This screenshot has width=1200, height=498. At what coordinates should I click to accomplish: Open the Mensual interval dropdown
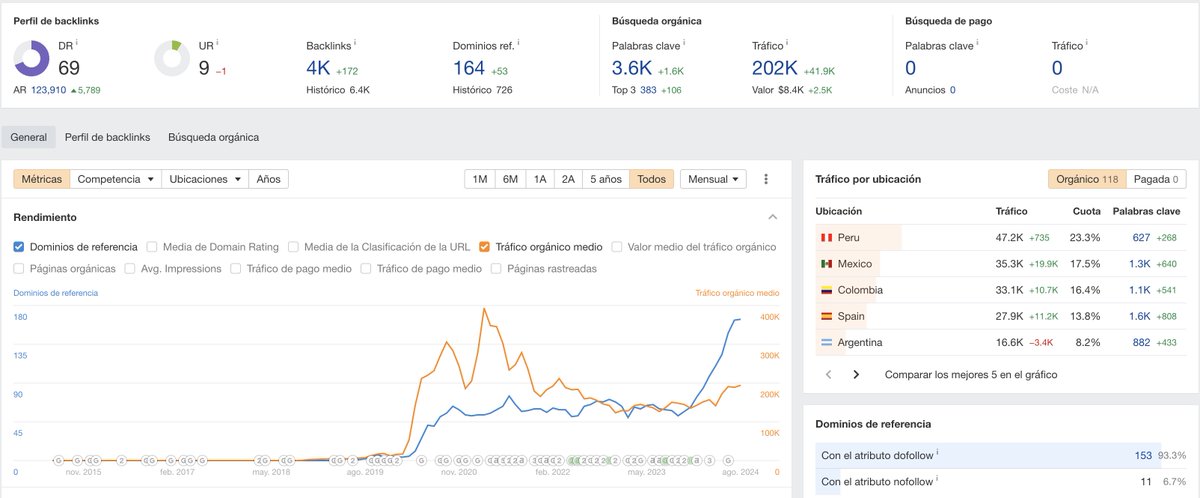[x=713, y=179]
